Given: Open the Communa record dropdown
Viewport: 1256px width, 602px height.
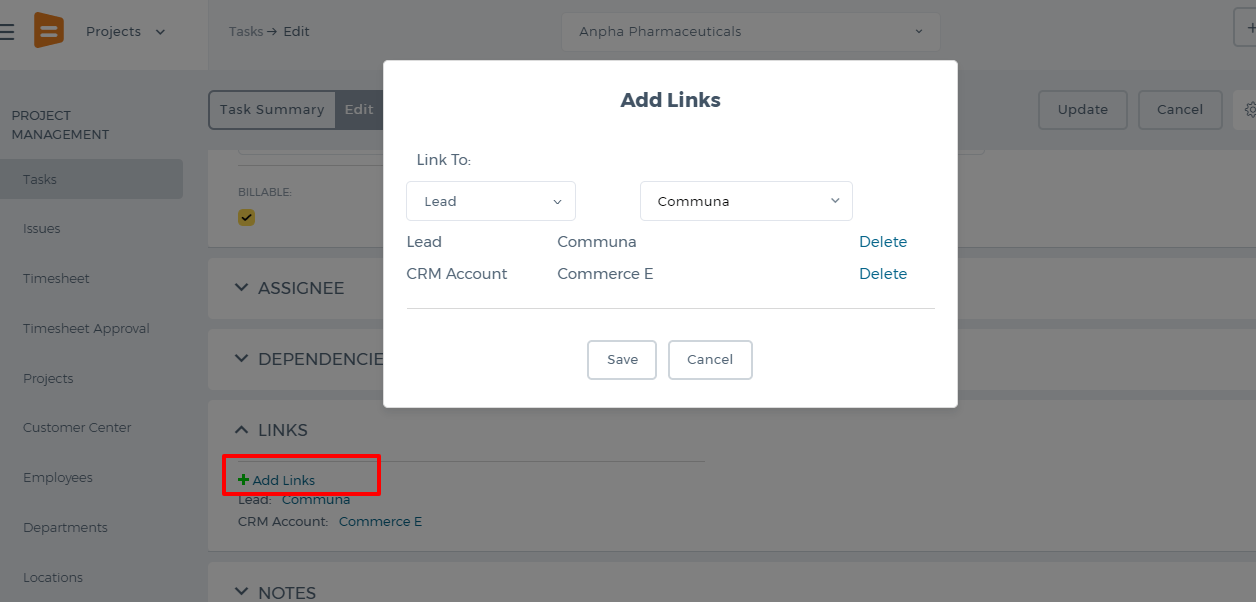Looking at the screenshot, I should [746, 201].
